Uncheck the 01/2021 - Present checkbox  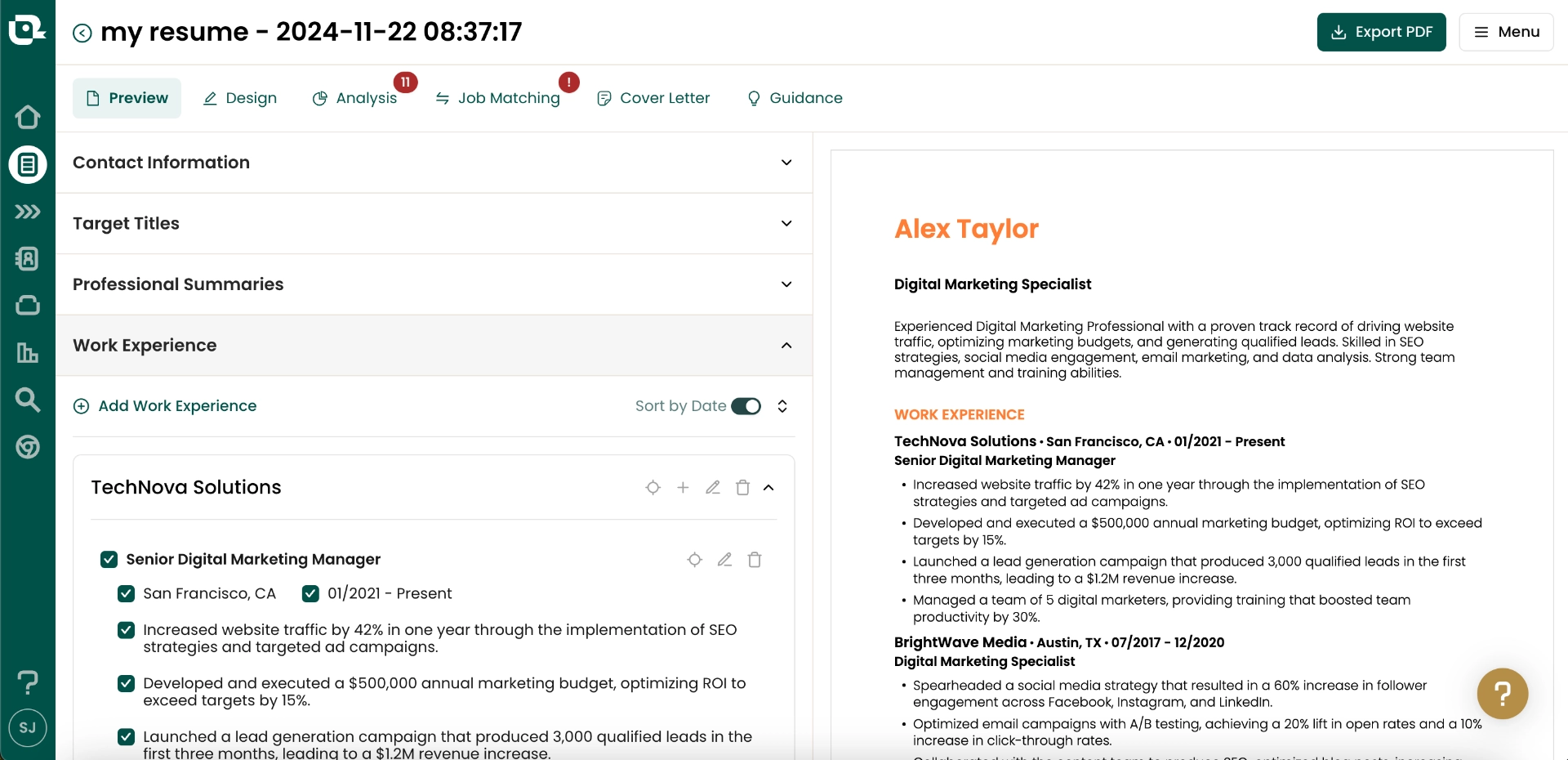(310, 593)
